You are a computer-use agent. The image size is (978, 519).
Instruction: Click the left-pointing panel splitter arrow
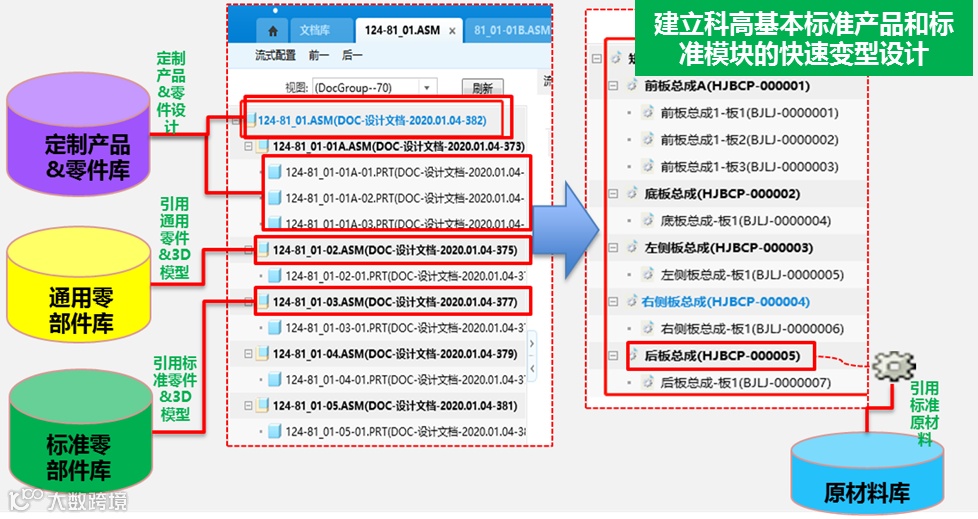532,369
